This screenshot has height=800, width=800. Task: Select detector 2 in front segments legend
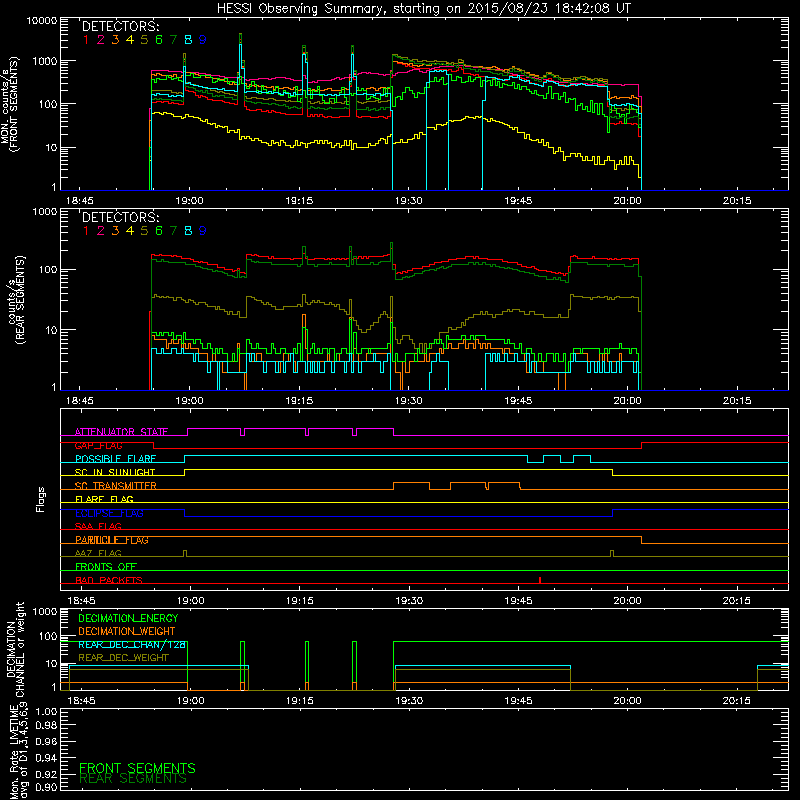pos(101,39)
